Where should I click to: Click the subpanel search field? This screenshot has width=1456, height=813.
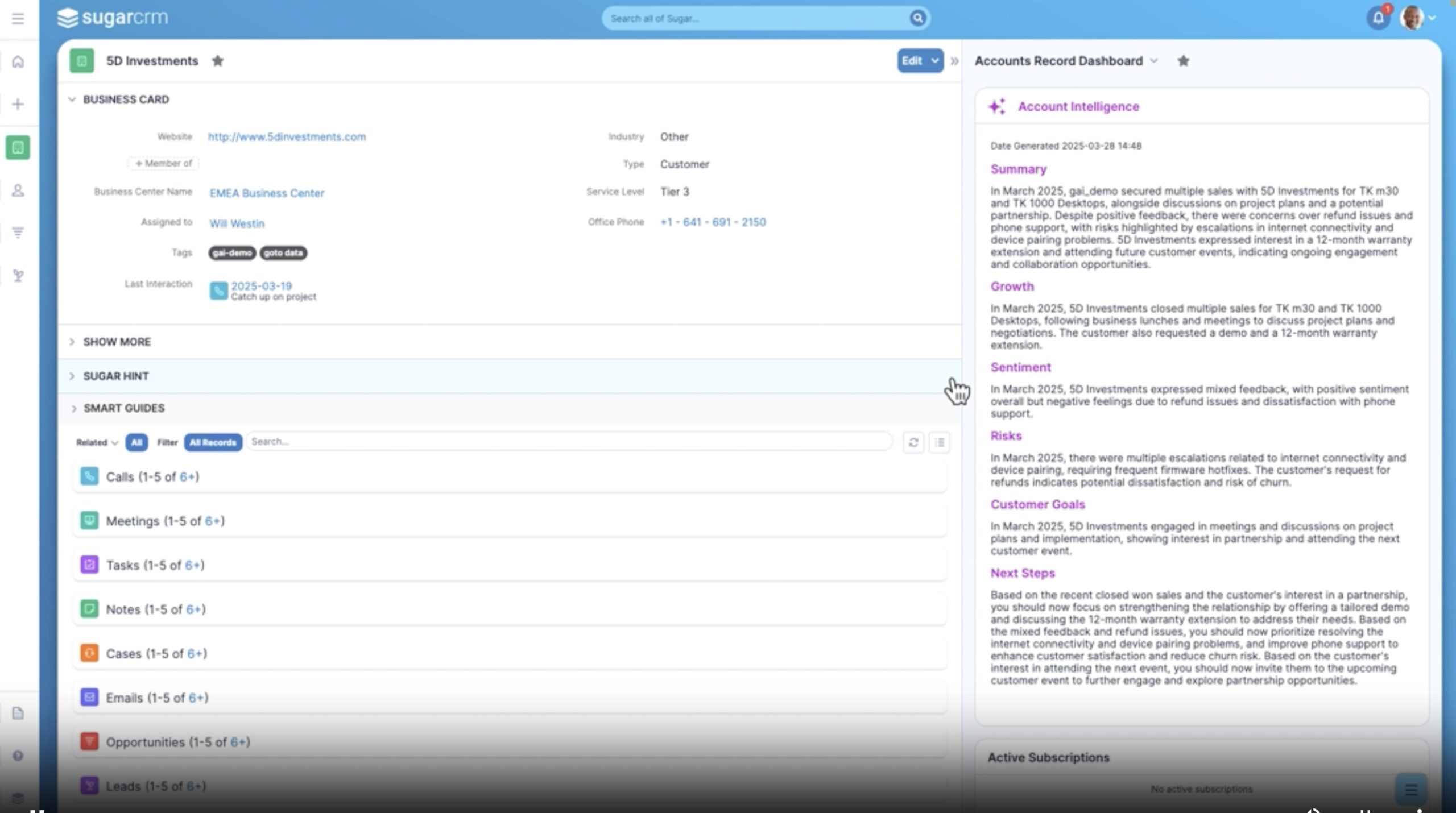pos(569,442)
